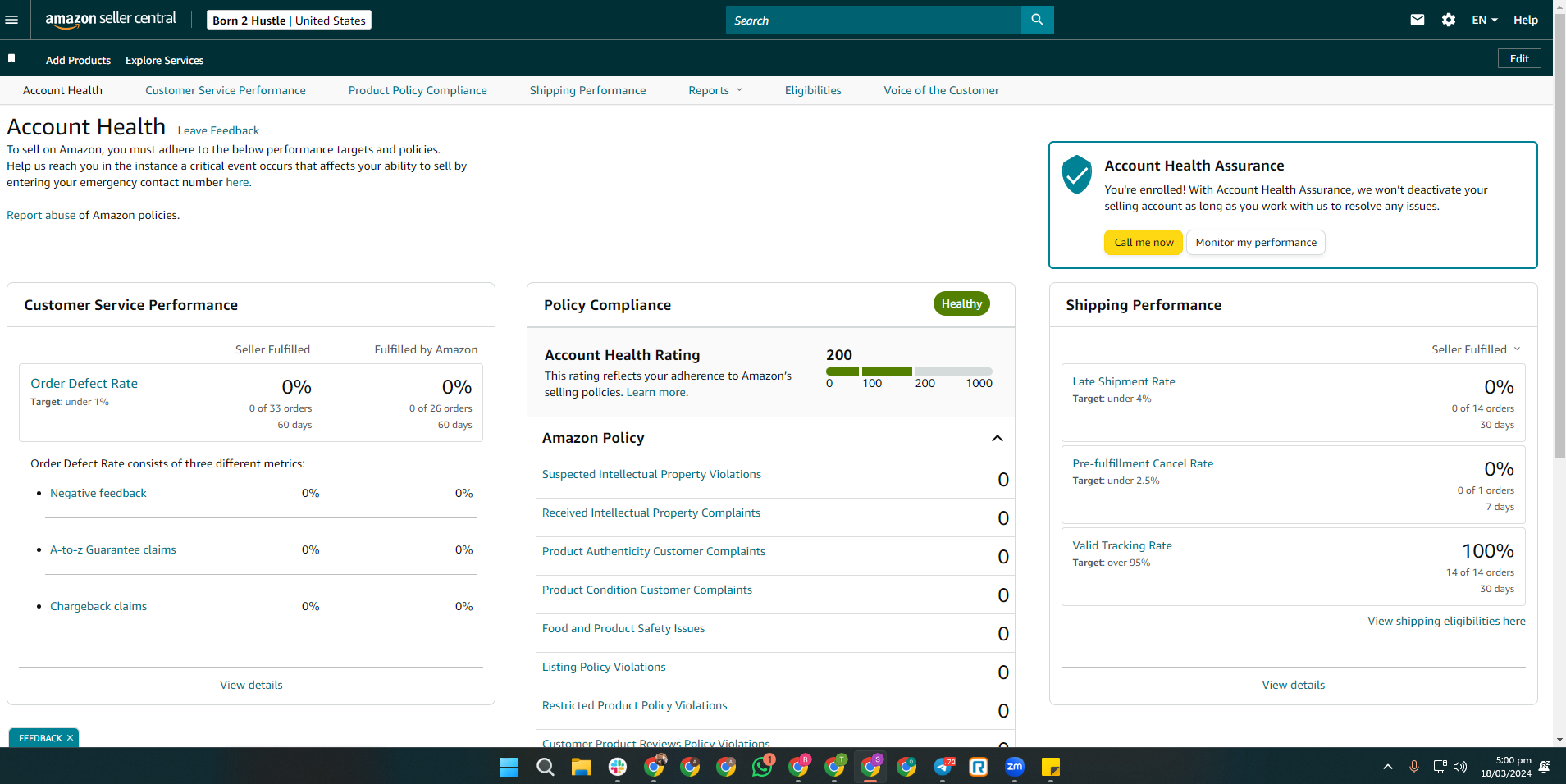The height and width of the screenshot is (784, 1566).
Task: Open Slack from the taskbar
Action: 618,767
